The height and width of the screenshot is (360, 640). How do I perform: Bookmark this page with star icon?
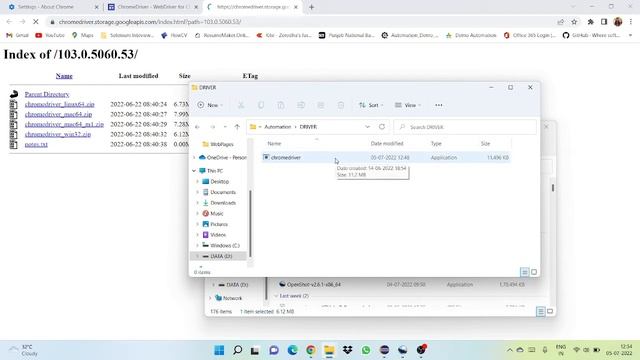574,22
